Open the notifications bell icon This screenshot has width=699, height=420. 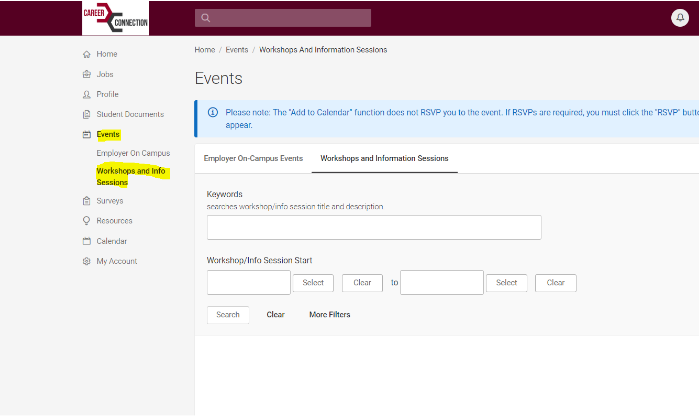pos(679,18)
